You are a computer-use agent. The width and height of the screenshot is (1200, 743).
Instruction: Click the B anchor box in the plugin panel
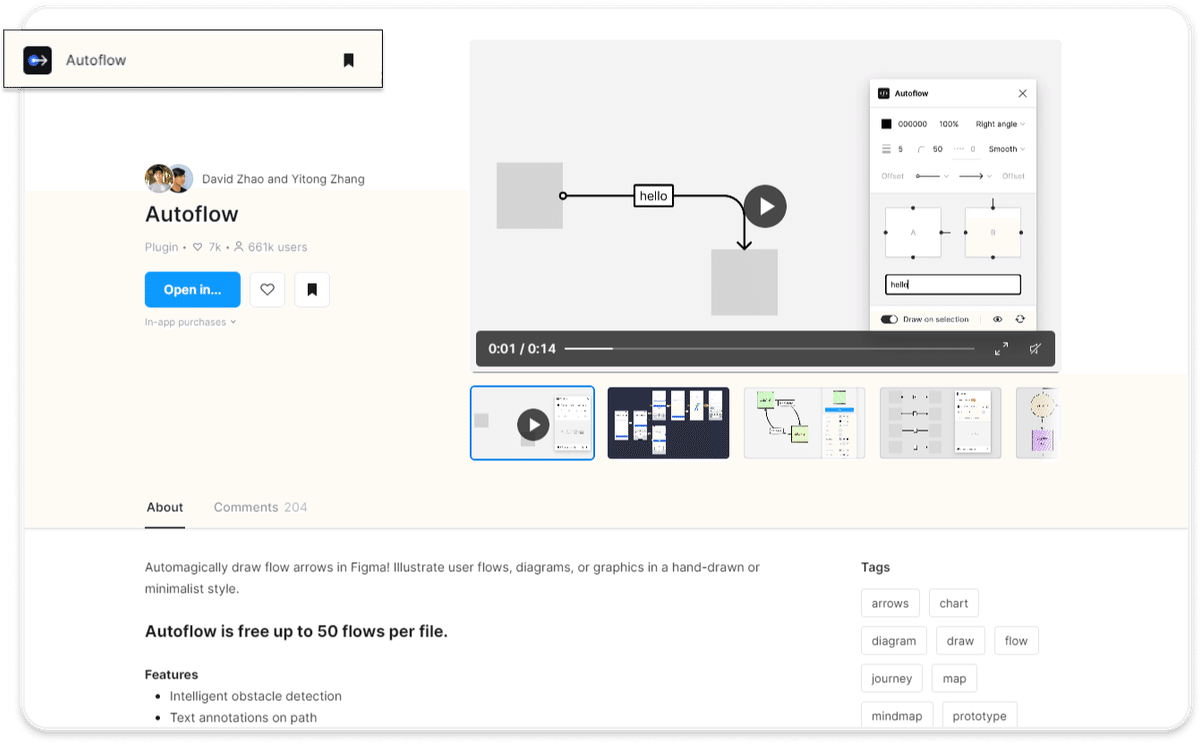point(993,232)
